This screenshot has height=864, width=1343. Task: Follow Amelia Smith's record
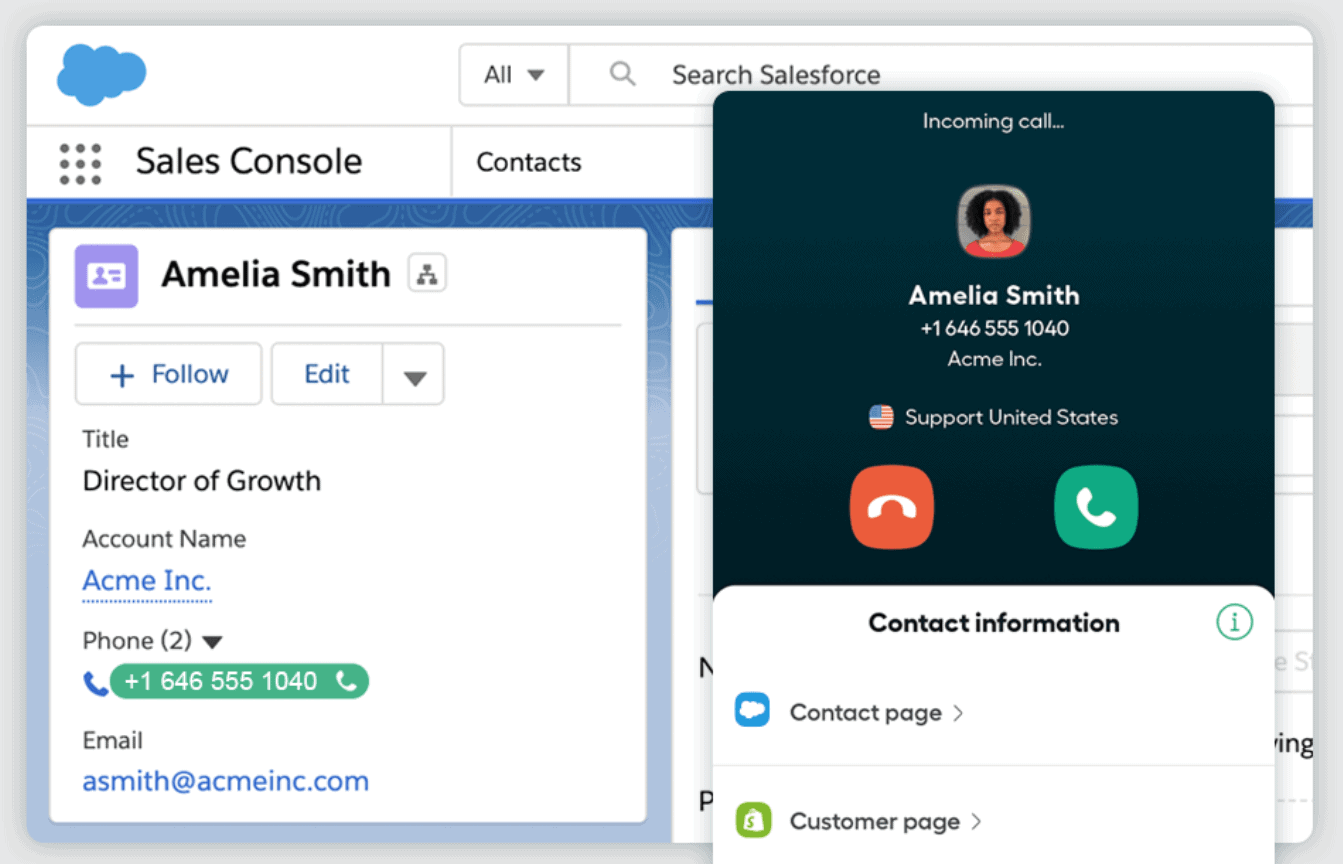(x=168, y=374)
